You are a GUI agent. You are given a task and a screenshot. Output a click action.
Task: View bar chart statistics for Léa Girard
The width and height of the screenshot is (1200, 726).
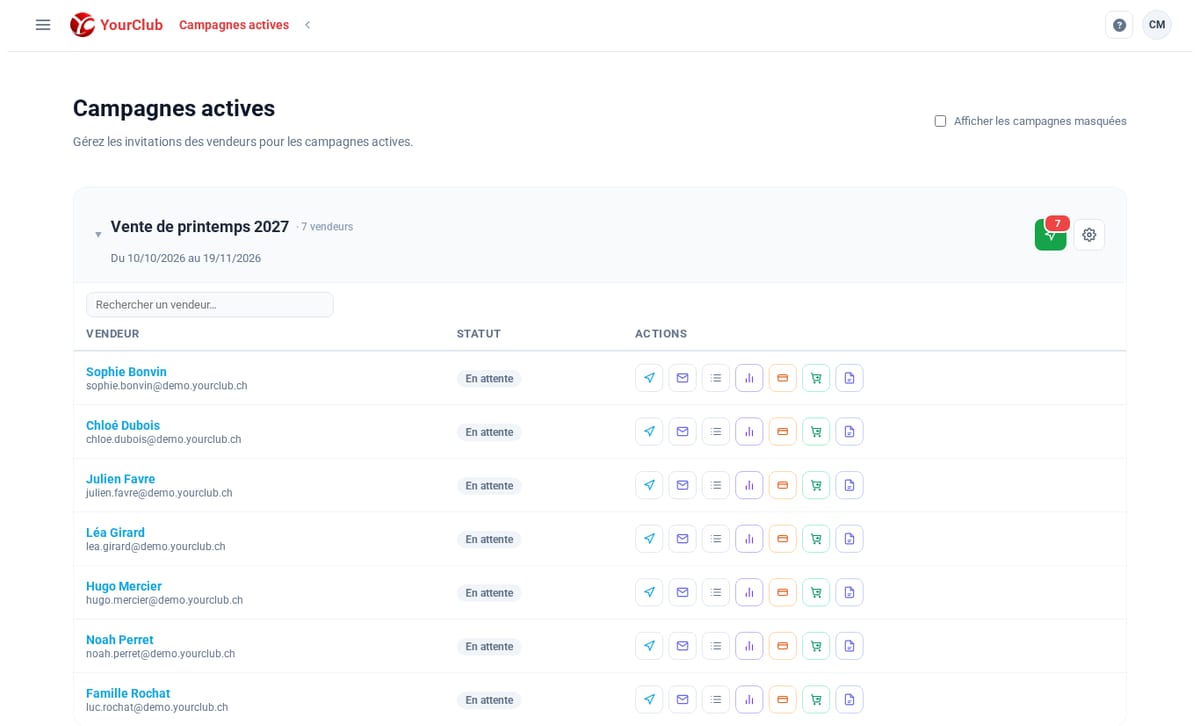(x=749, y=539)
